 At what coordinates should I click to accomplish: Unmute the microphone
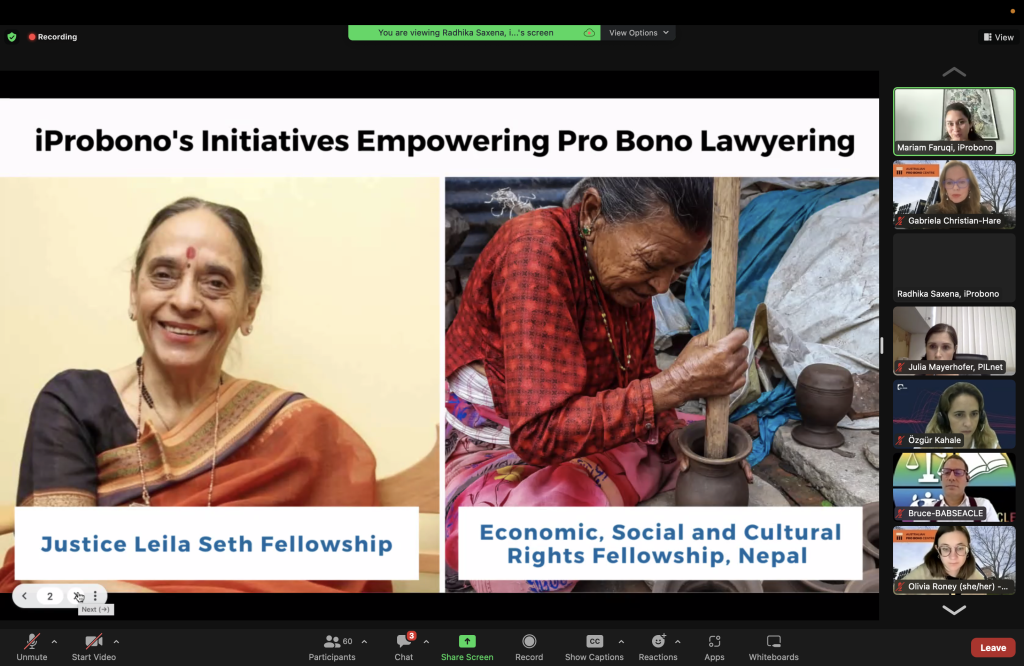pyautogui.click(x=31, y=647)
